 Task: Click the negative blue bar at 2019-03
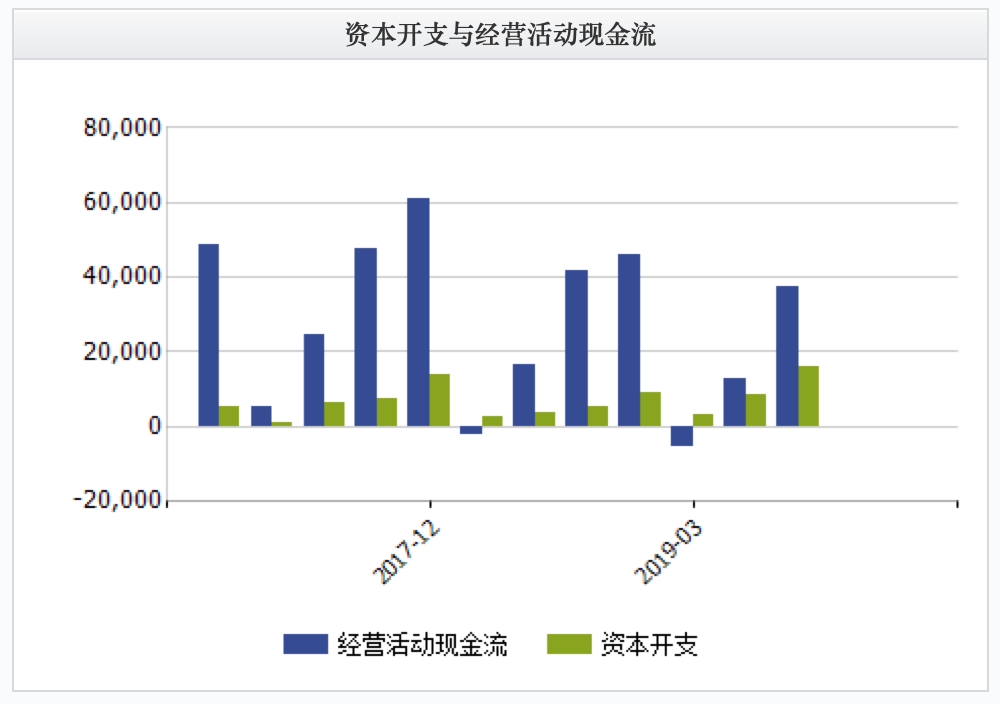682,436
